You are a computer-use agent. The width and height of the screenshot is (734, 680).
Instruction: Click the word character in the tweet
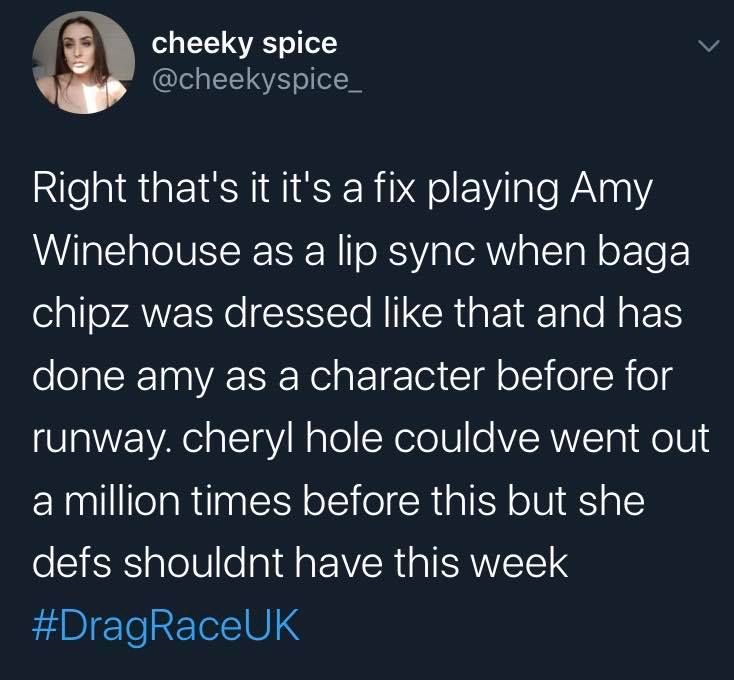coord(397,376)
